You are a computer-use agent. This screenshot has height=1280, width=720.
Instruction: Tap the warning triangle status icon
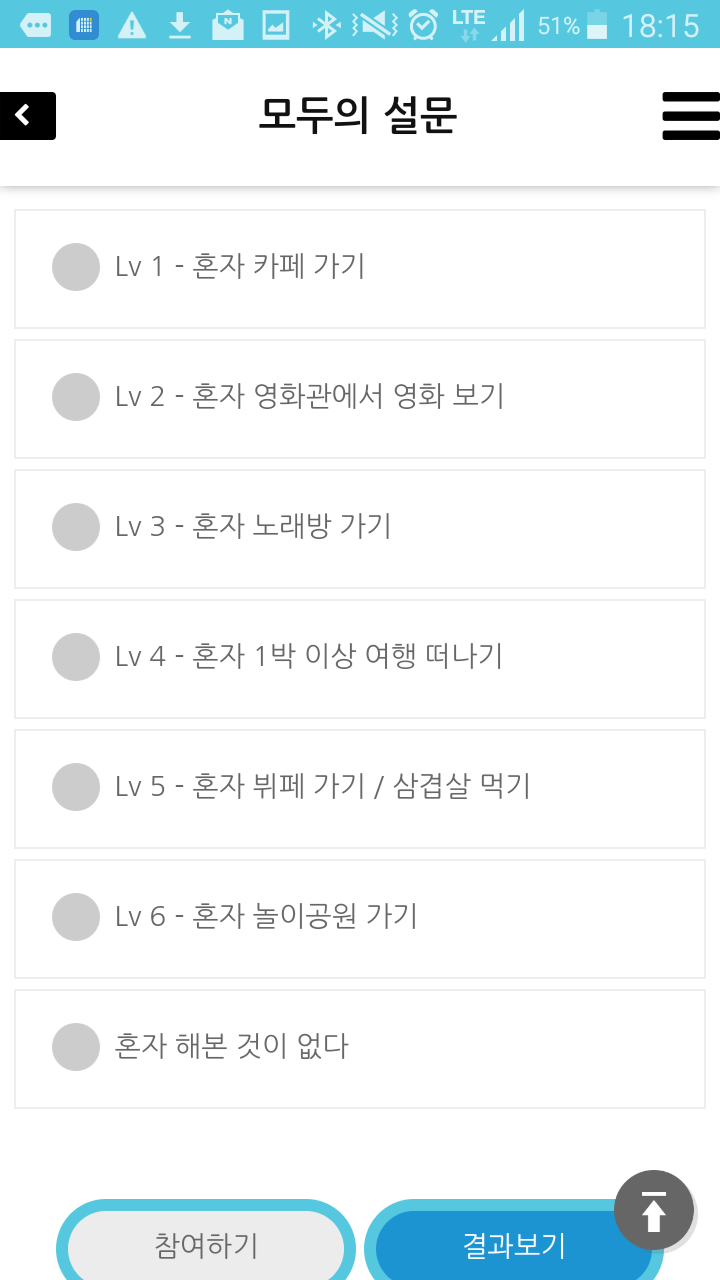pos(132,25)
